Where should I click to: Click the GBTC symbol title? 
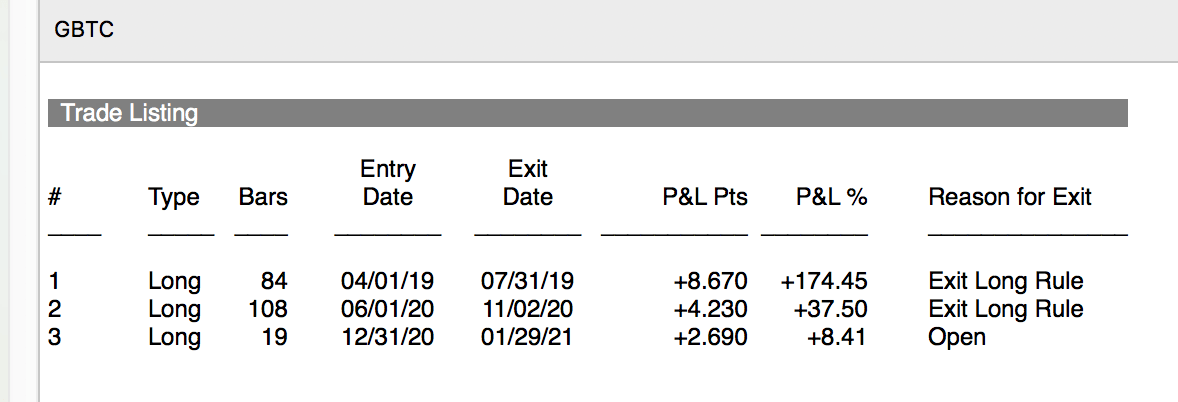click(84, 31)
